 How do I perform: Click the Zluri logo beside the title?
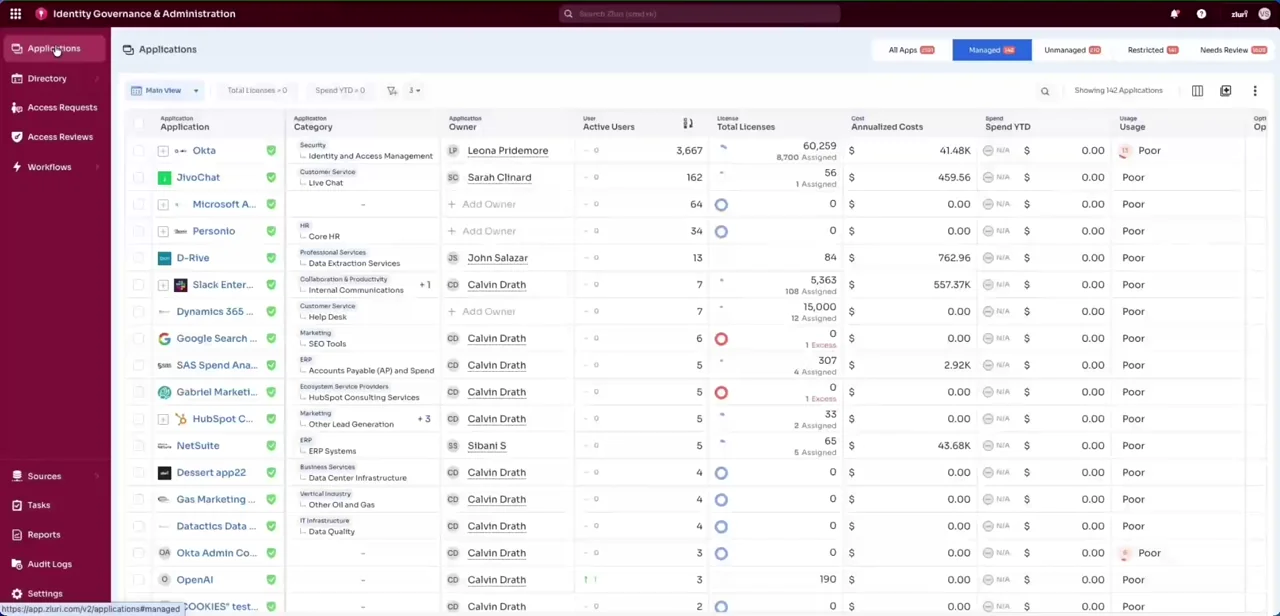click(x=41, y=14)
